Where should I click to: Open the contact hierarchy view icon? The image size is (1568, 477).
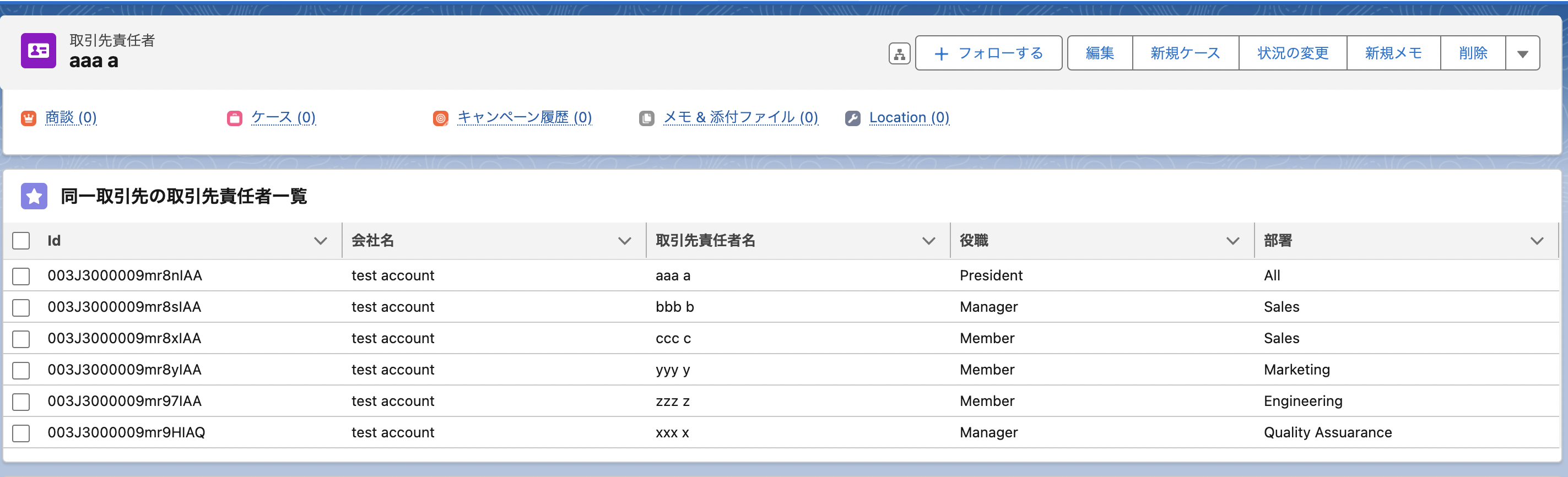coord(899,53)
